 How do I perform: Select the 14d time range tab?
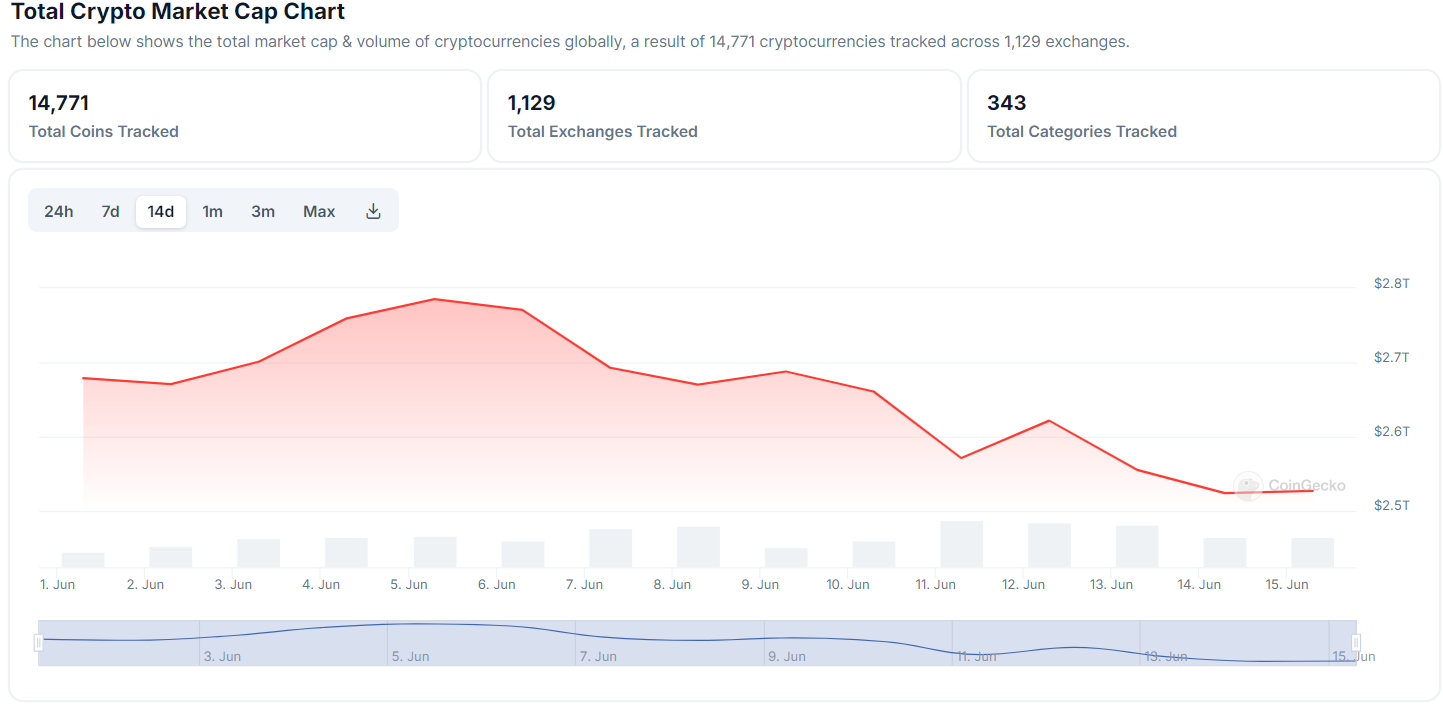[x=161, y=211]
